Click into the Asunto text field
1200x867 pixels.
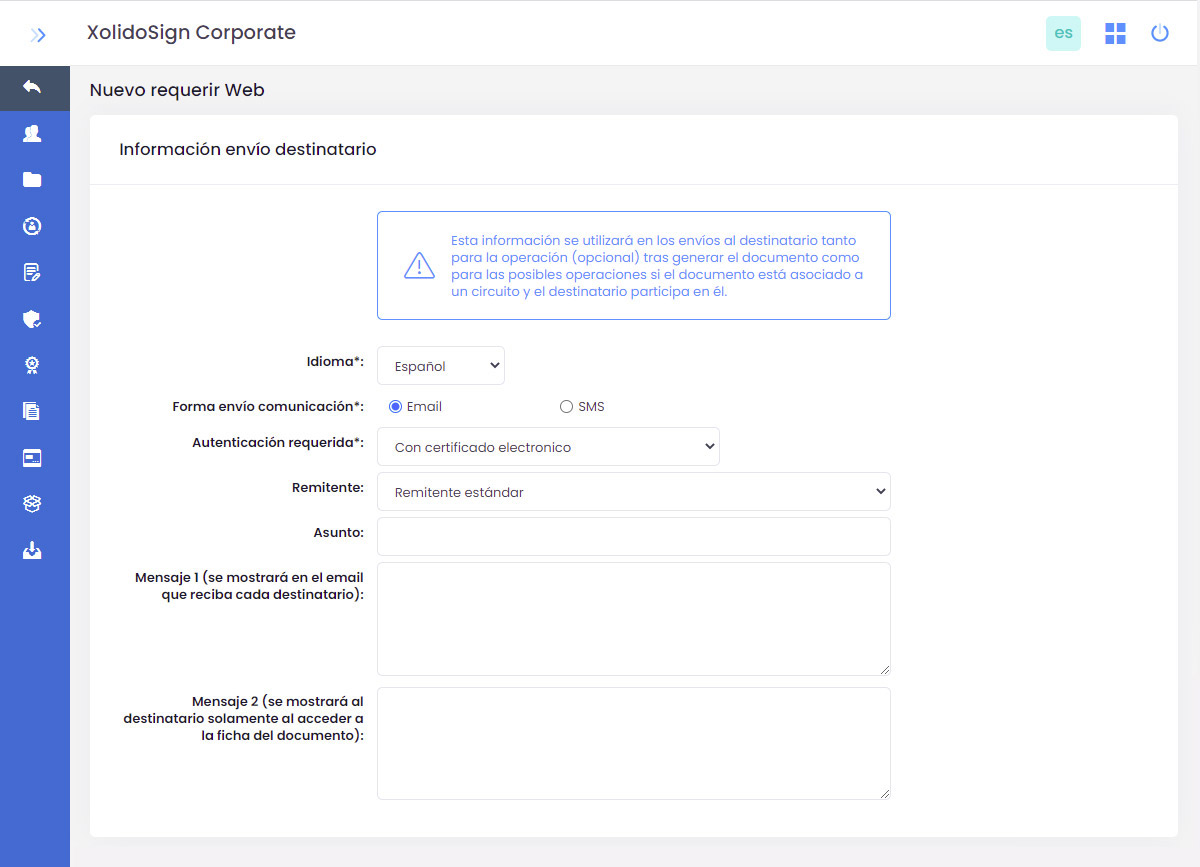point(633,536)
